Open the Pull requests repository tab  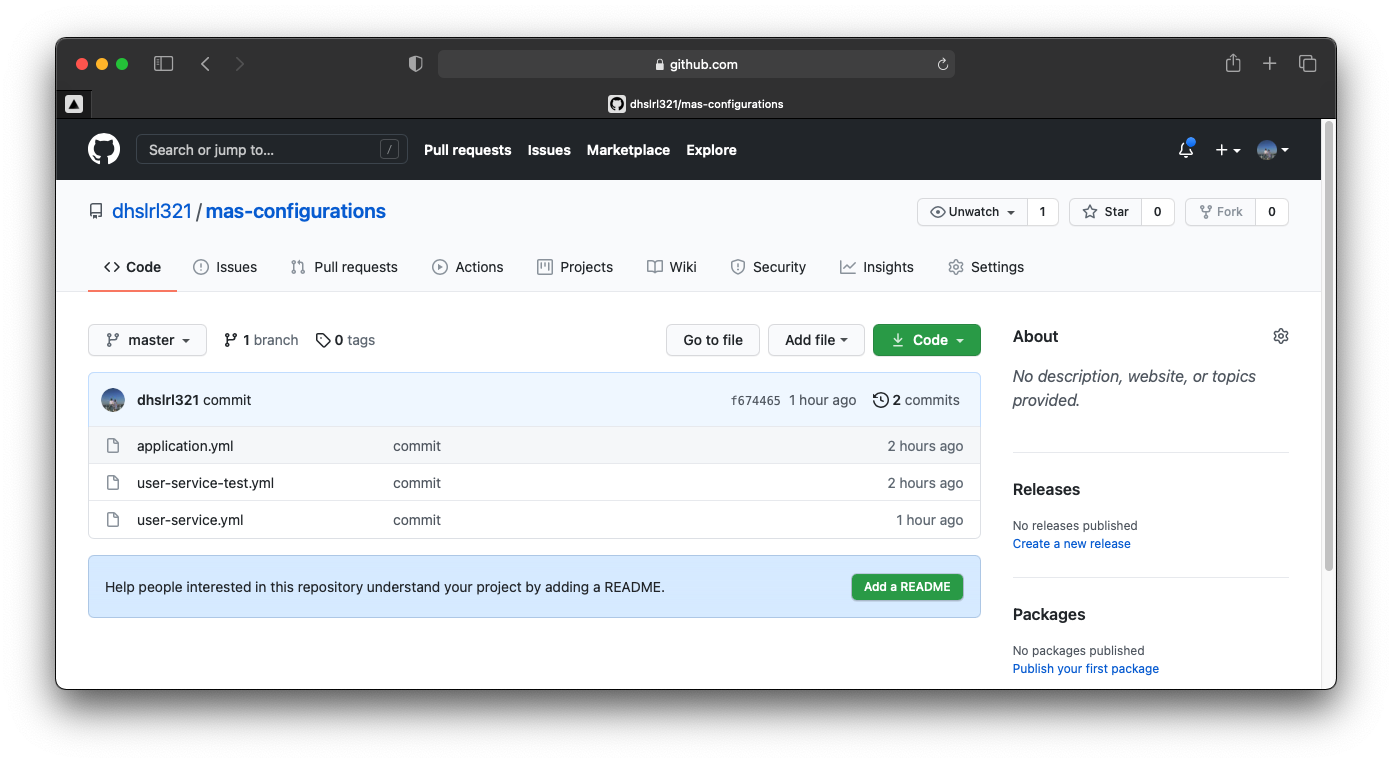(x=344, y=267)
